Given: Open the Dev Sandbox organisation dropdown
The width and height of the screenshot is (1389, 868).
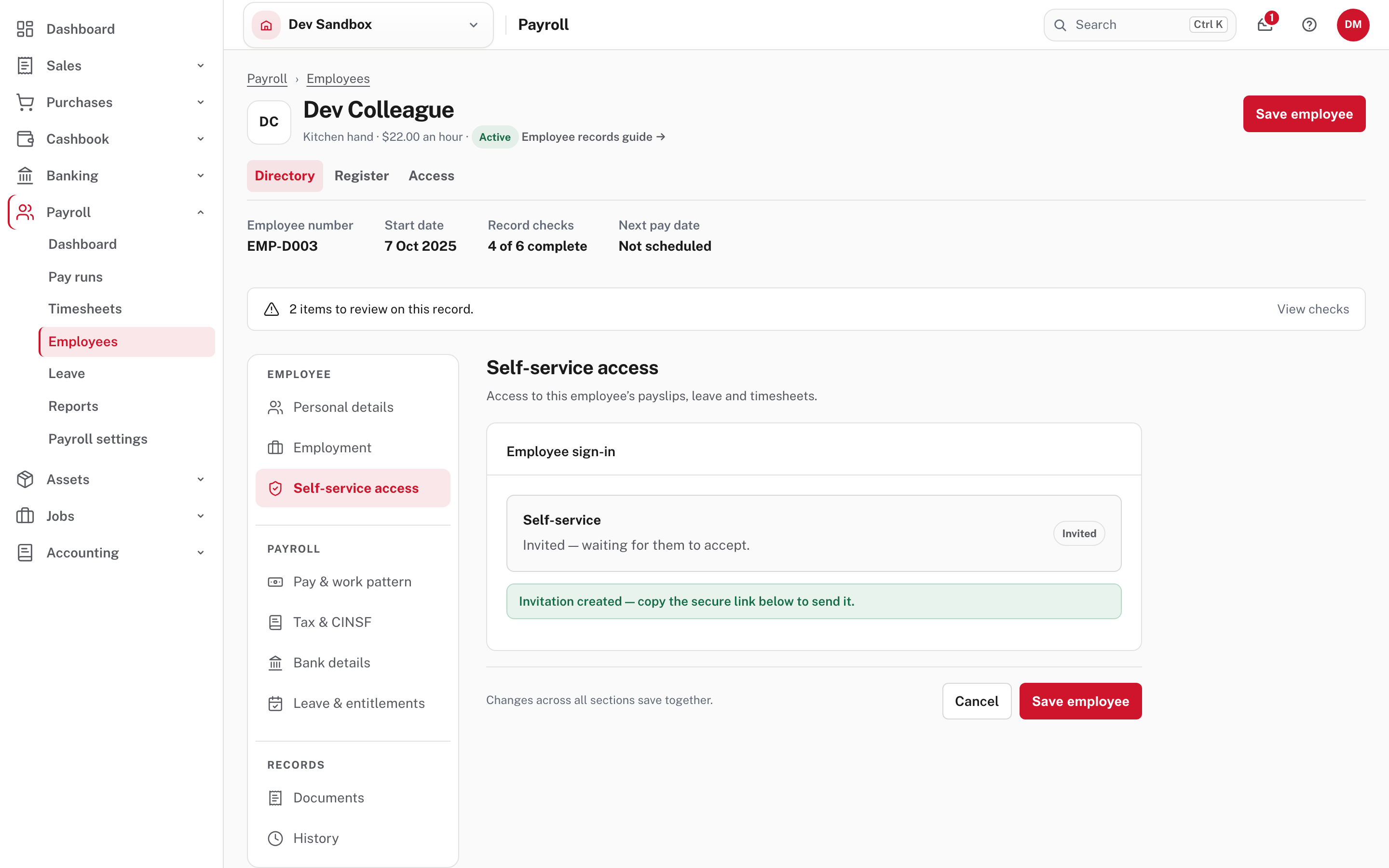Looking at the screenshot, I should (368, 25).
